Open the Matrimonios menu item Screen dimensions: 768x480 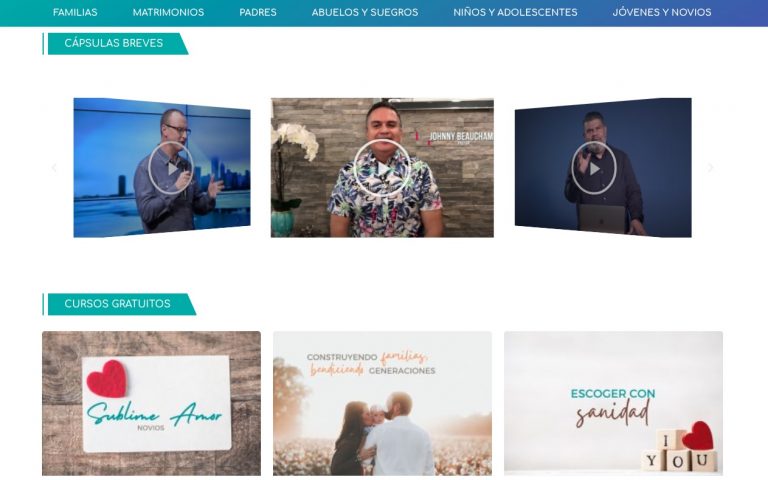click(168, 12)
